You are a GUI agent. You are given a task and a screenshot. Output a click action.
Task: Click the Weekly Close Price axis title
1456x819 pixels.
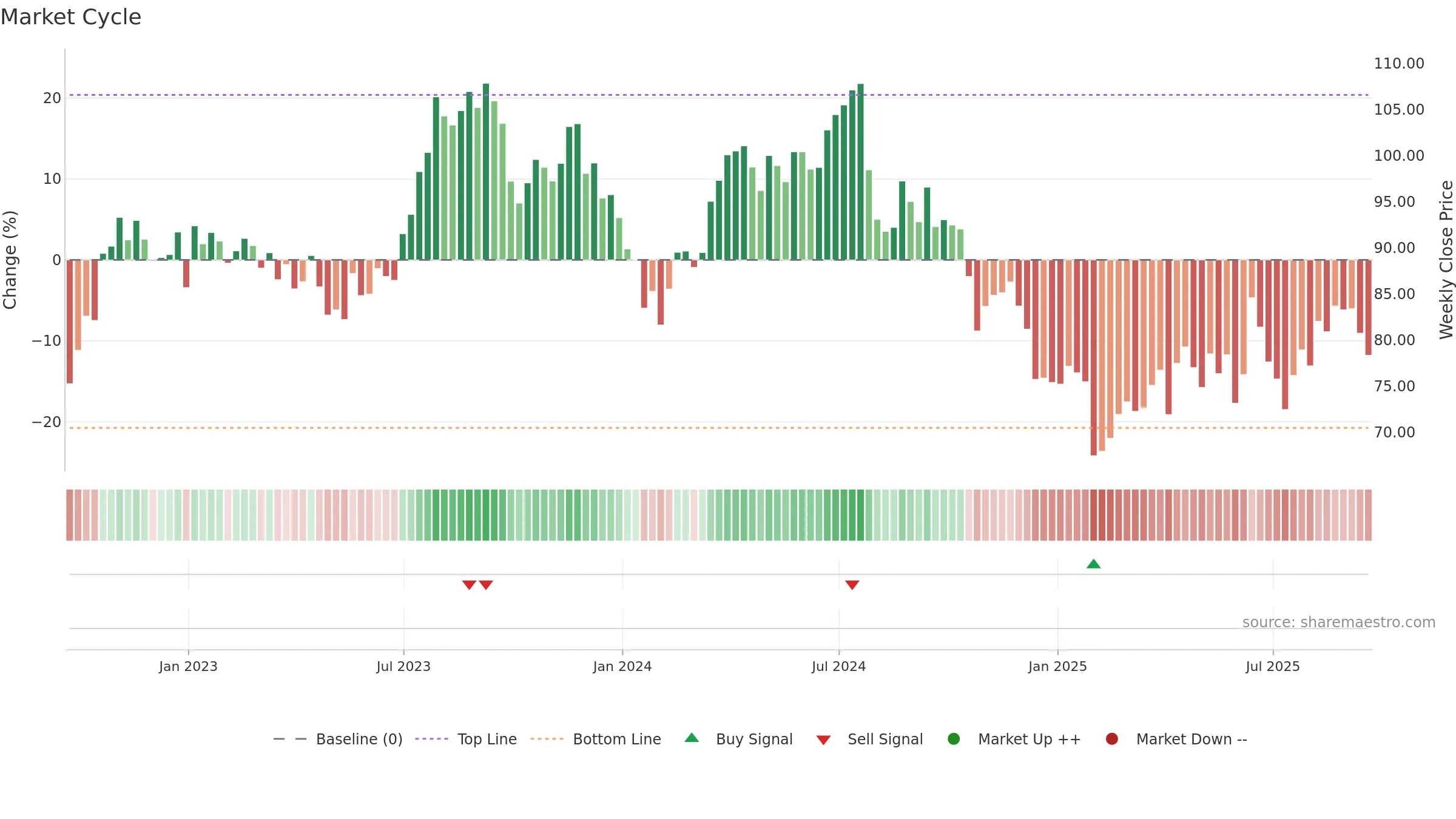tap(1446, 260)
